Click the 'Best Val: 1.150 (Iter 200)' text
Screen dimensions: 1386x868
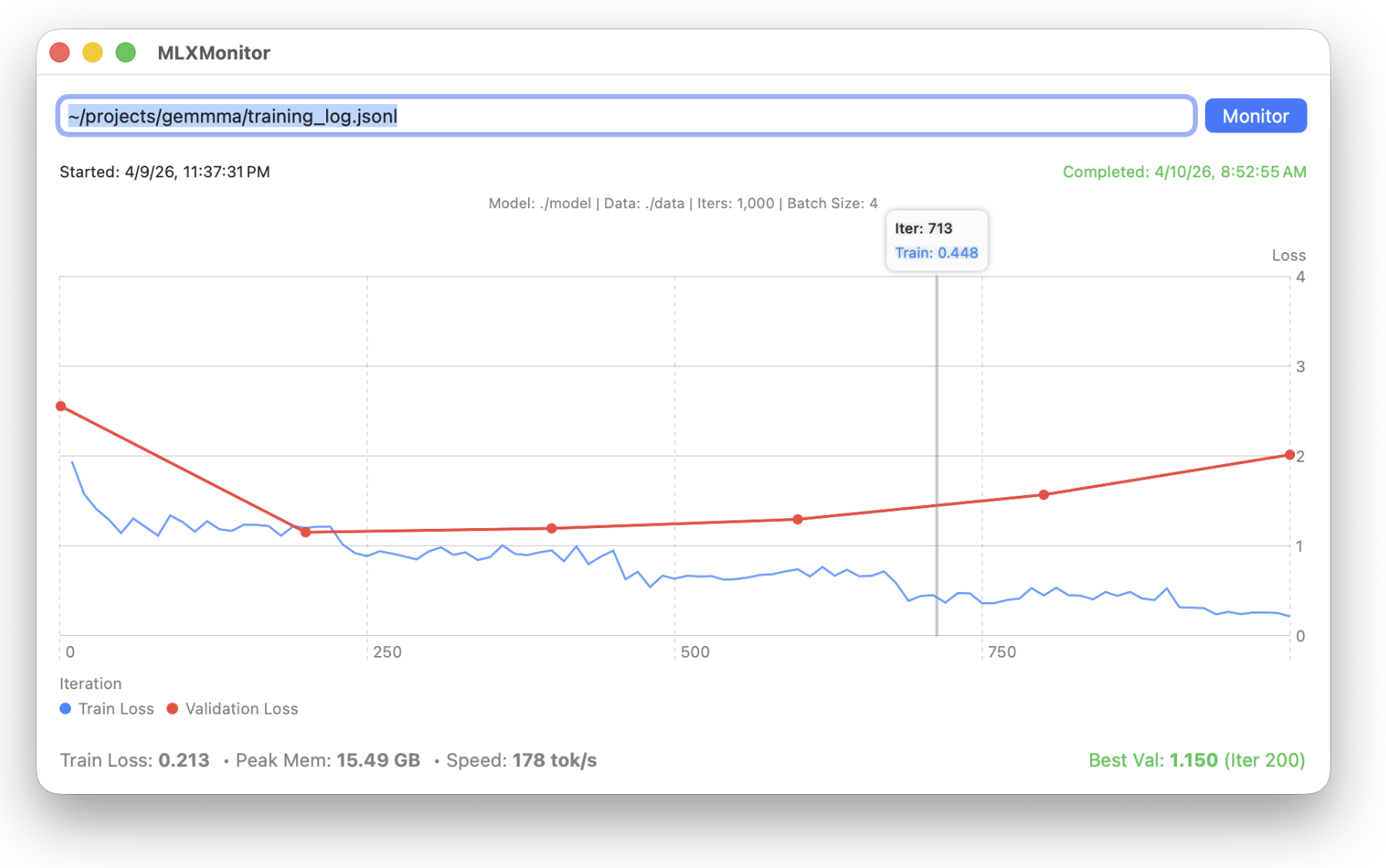[1196, 760]
